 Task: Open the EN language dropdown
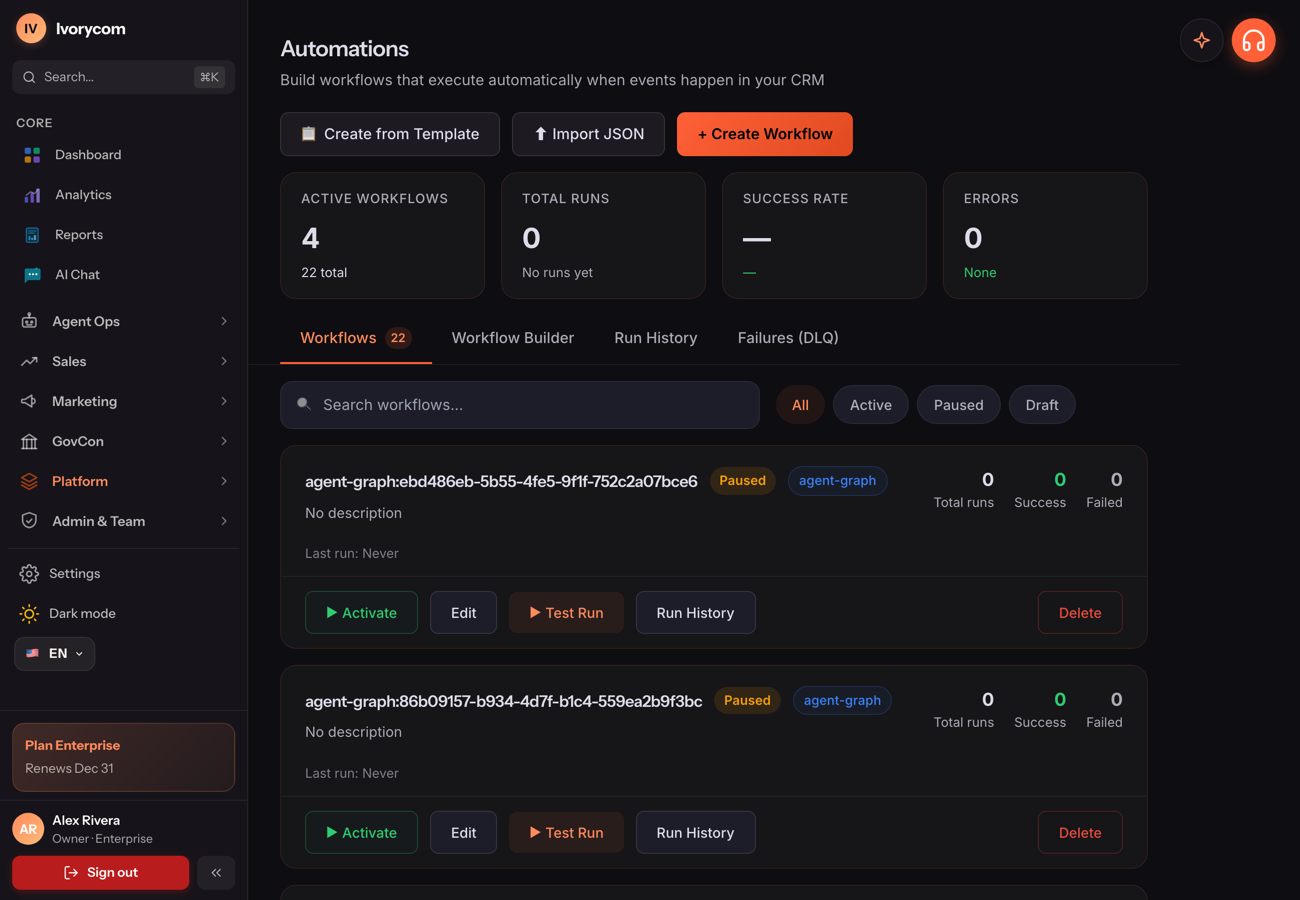[x=55, y=654]
